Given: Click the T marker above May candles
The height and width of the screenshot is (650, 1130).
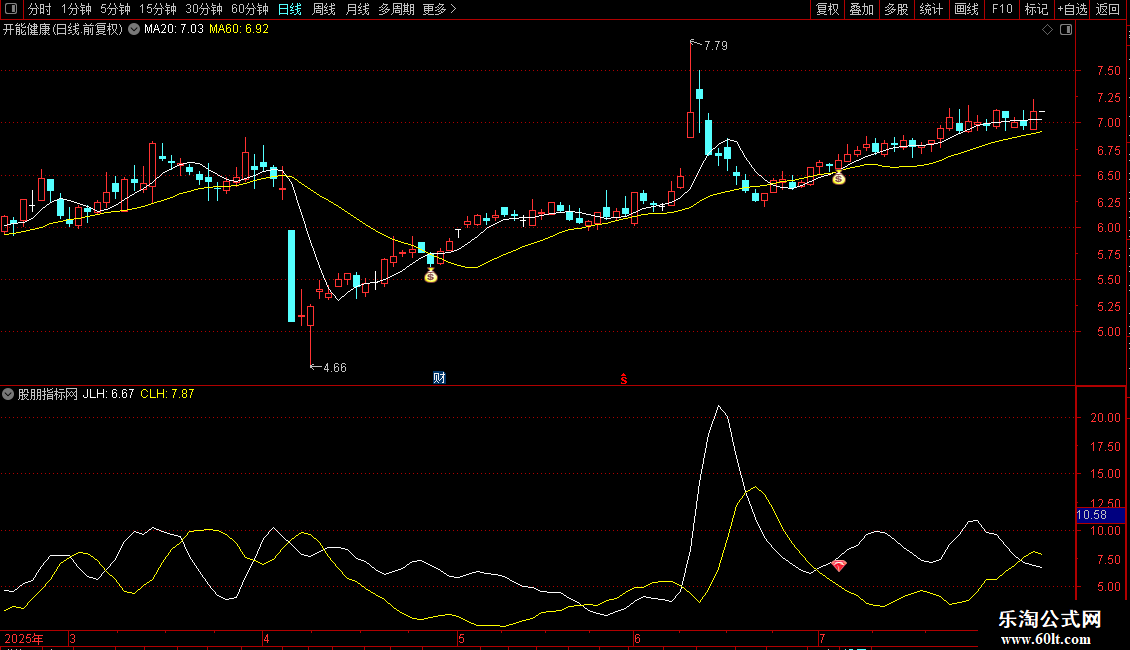Looking at the screenshot, I should (458, 233).
